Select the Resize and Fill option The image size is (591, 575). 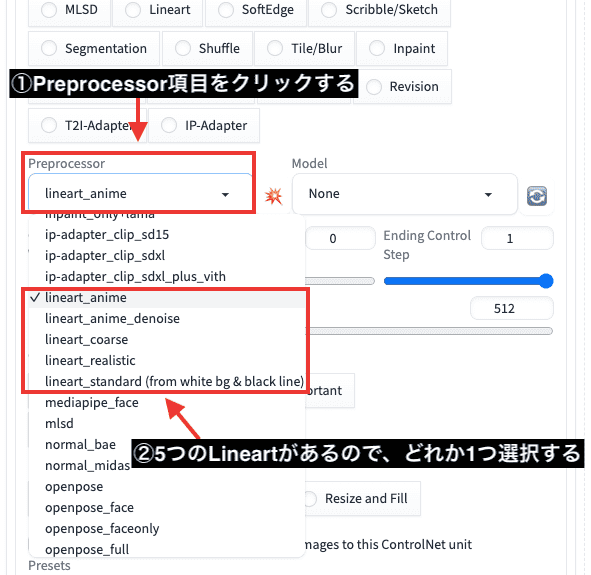[366, 499]
